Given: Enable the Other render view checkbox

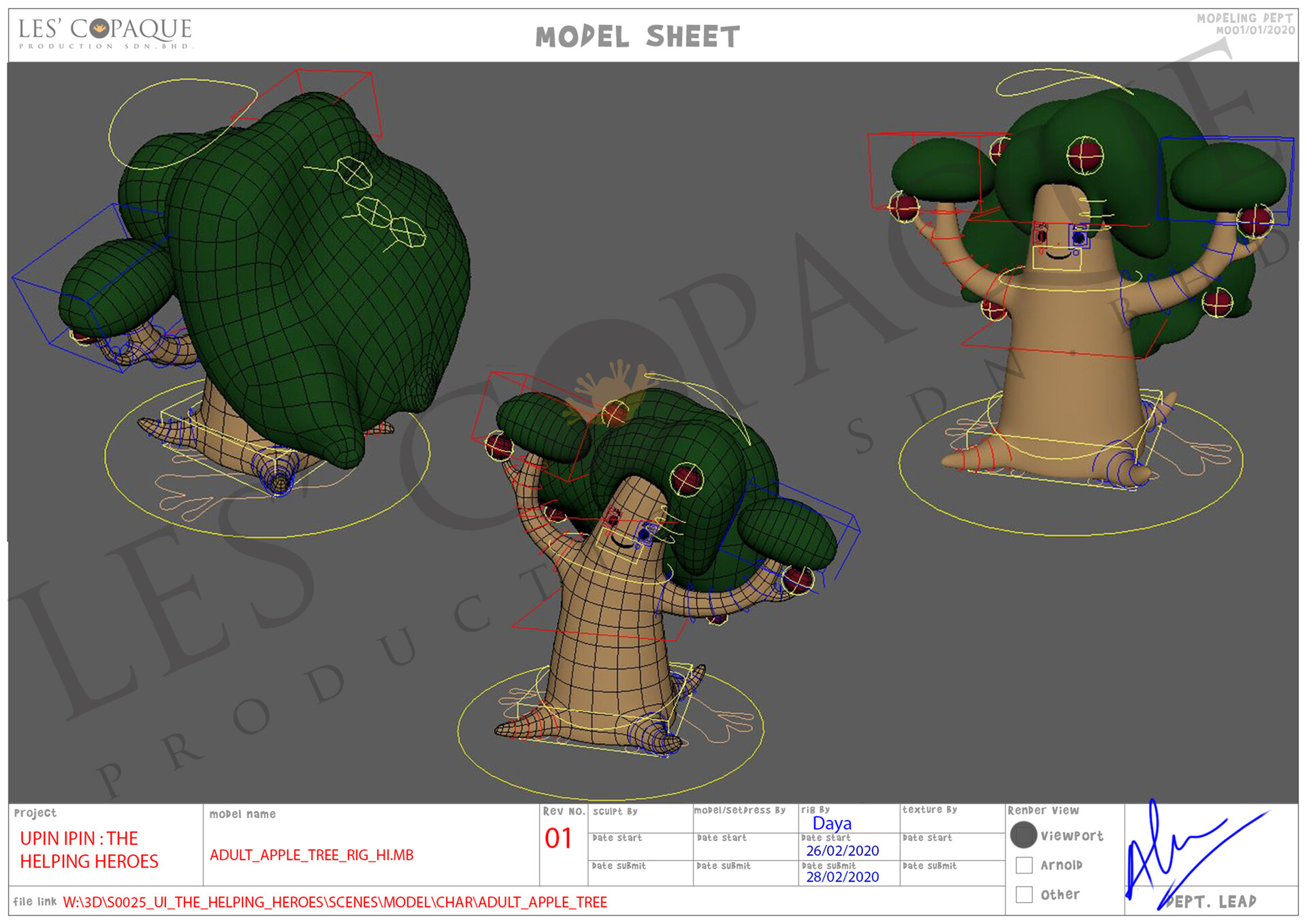Looking at the screenshot, I should [1023, 893].
